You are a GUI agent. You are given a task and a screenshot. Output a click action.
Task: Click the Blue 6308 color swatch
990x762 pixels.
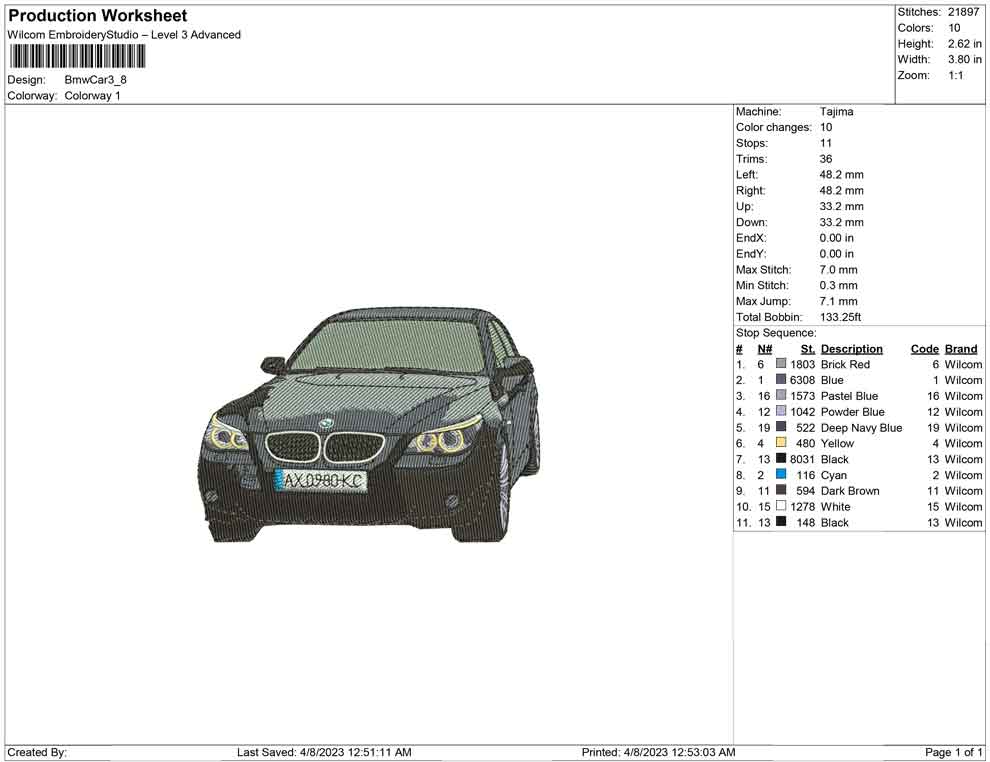(781, 379)
